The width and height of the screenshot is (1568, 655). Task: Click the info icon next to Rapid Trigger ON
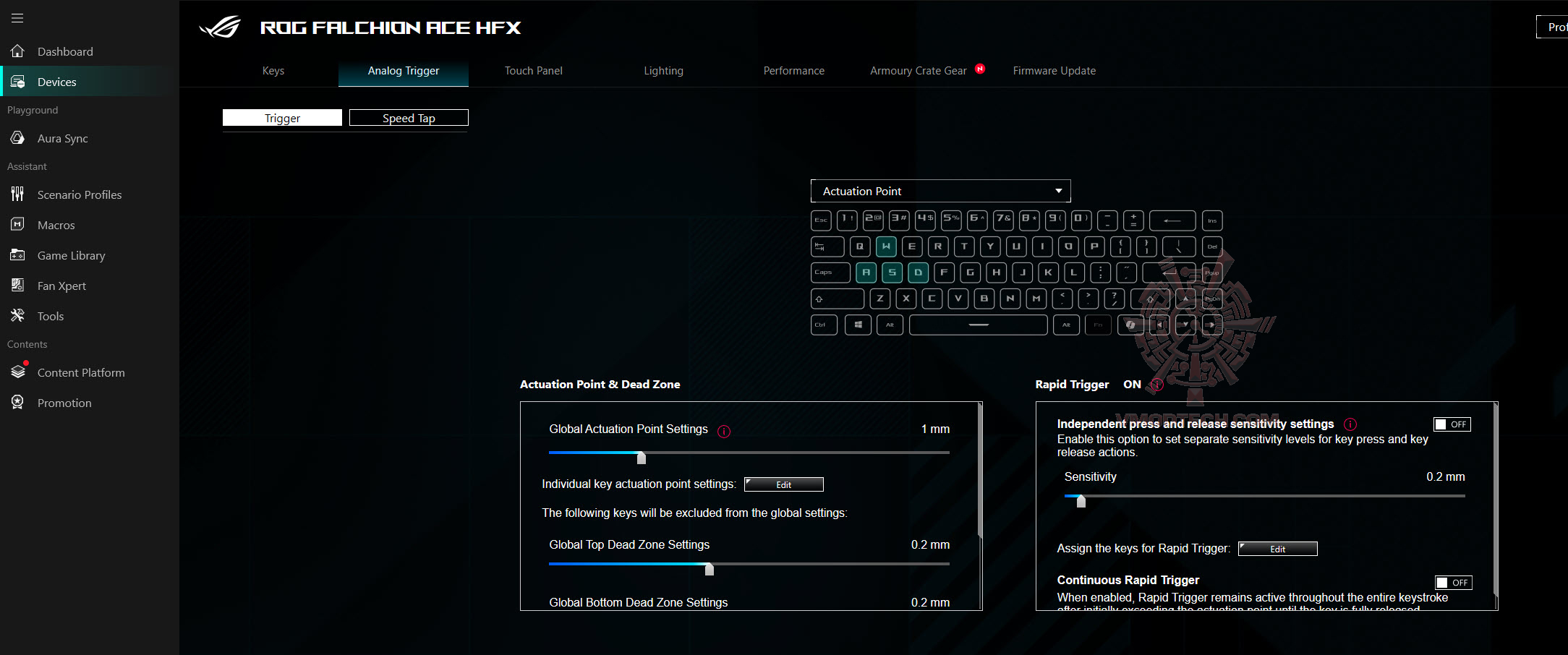tap(1156, 385)
